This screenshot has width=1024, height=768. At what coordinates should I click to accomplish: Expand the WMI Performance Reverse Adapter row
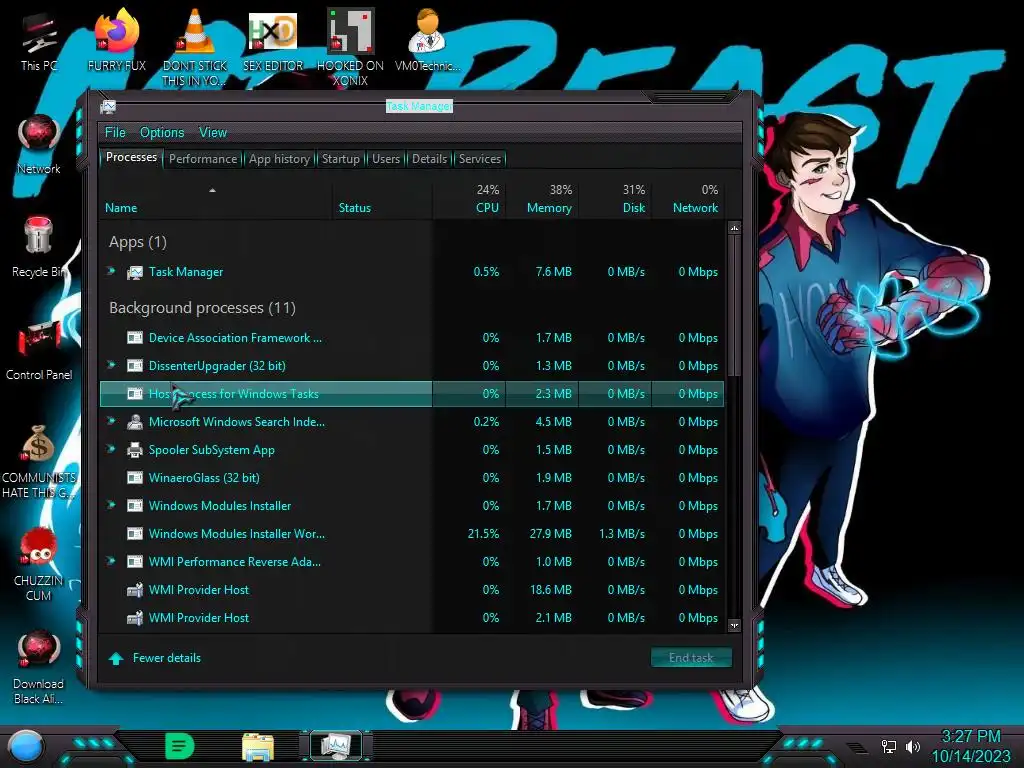[x=112, y=561]
